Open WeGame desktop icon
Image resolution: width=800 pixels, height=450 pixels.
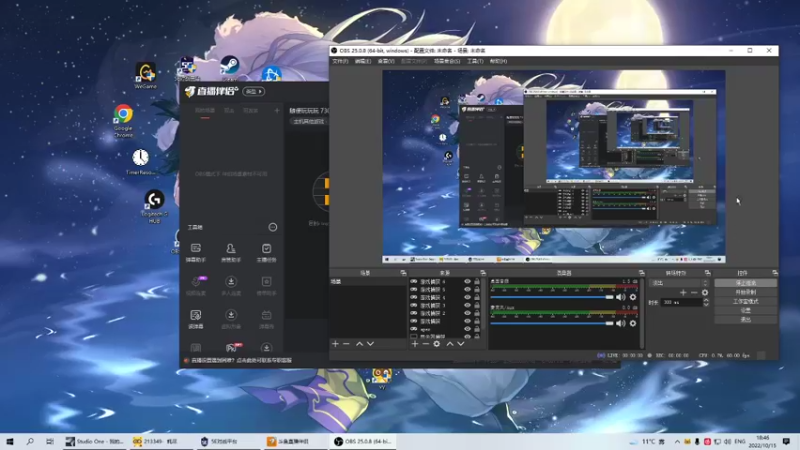point(145,76)
